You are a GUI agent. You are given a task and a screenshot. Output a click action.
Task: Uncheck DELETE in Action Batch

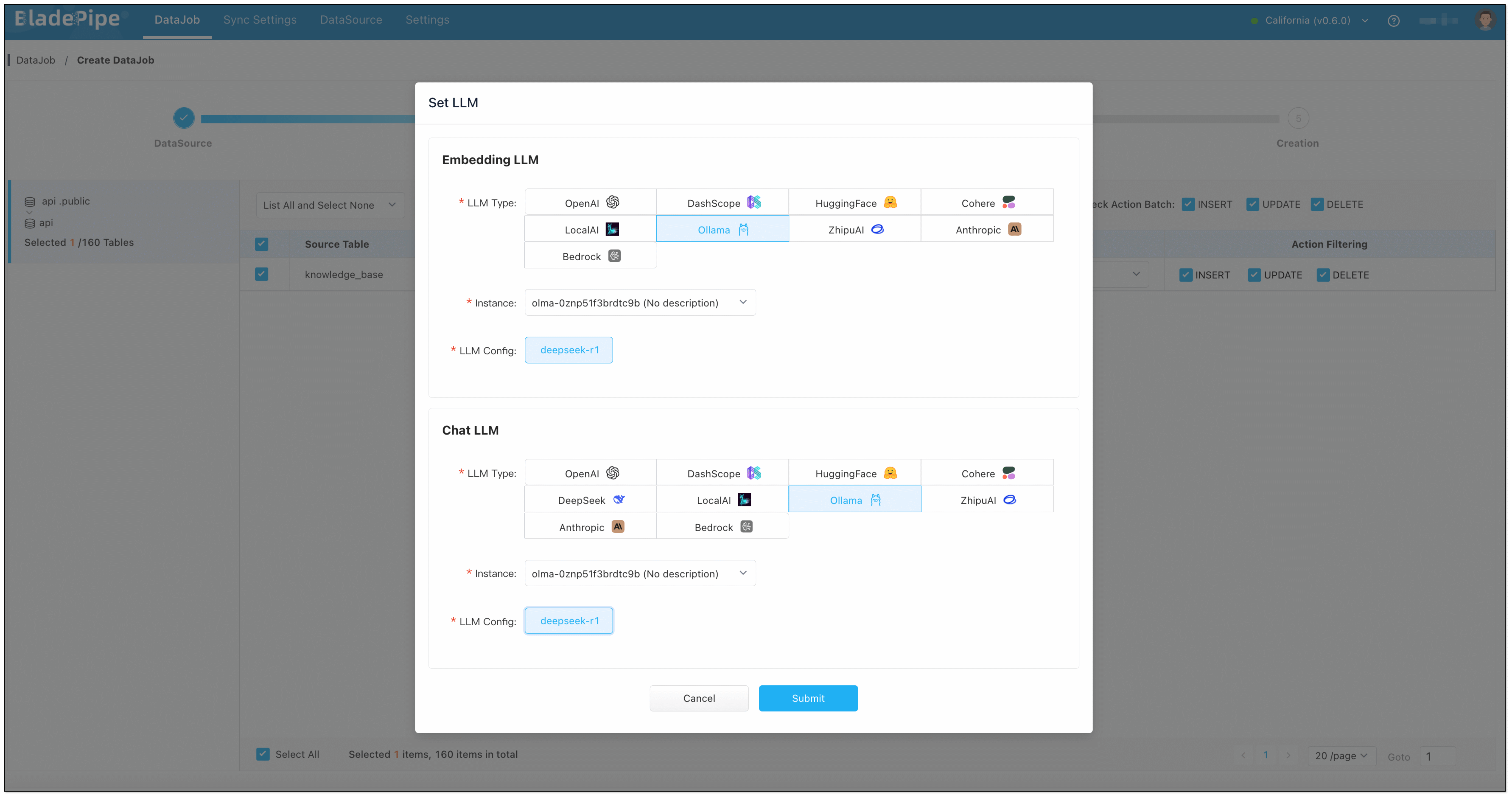click(x=1316, y=204)
